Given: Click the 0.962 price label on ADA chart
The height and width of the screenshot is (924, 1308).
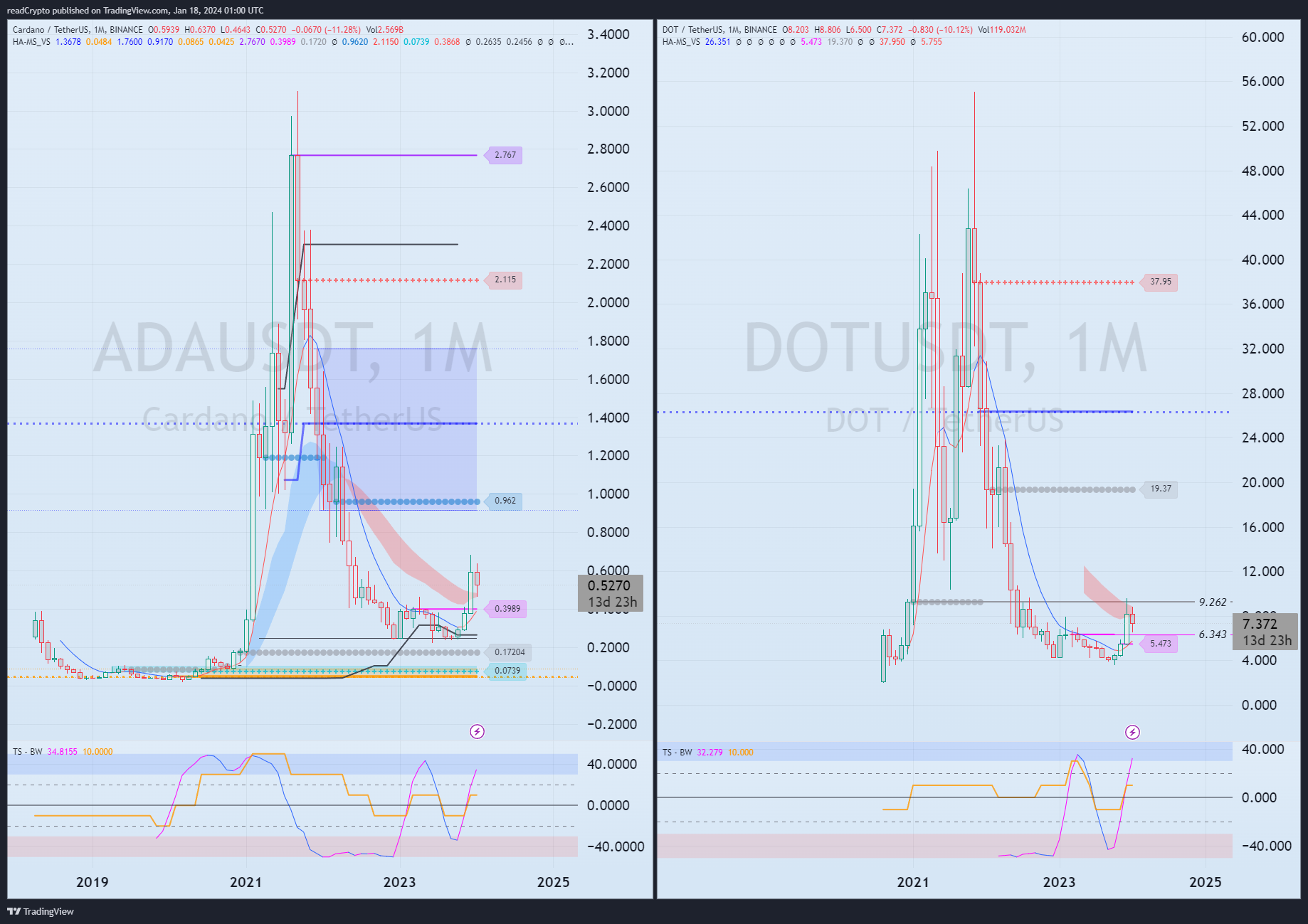Looking at the screenshot, I should pos(505,501).
